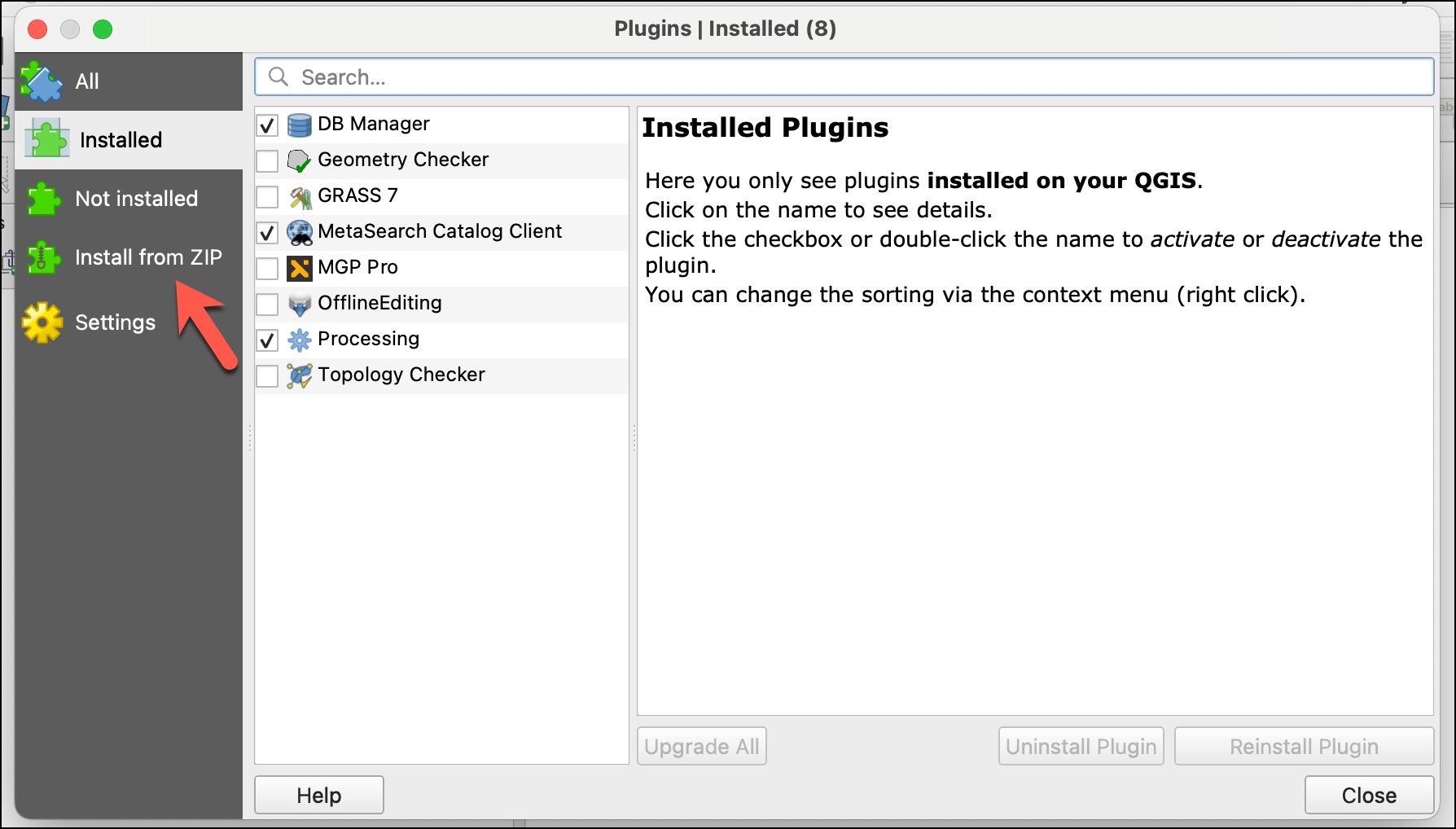Click the Not installed puzzle icon

[44, 198]
